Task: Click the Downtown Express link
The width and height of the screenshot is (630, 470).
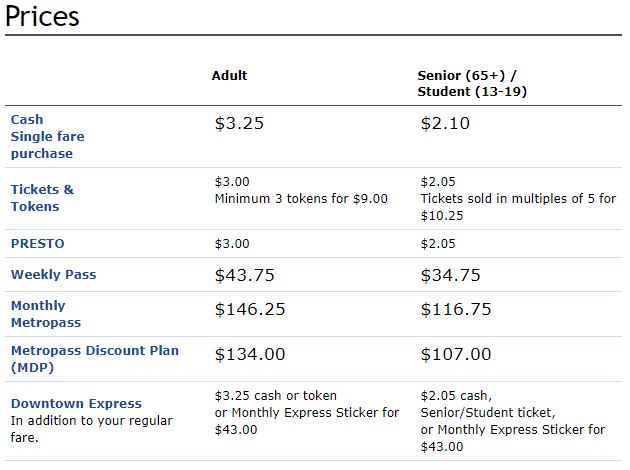Action: [76, 404]
